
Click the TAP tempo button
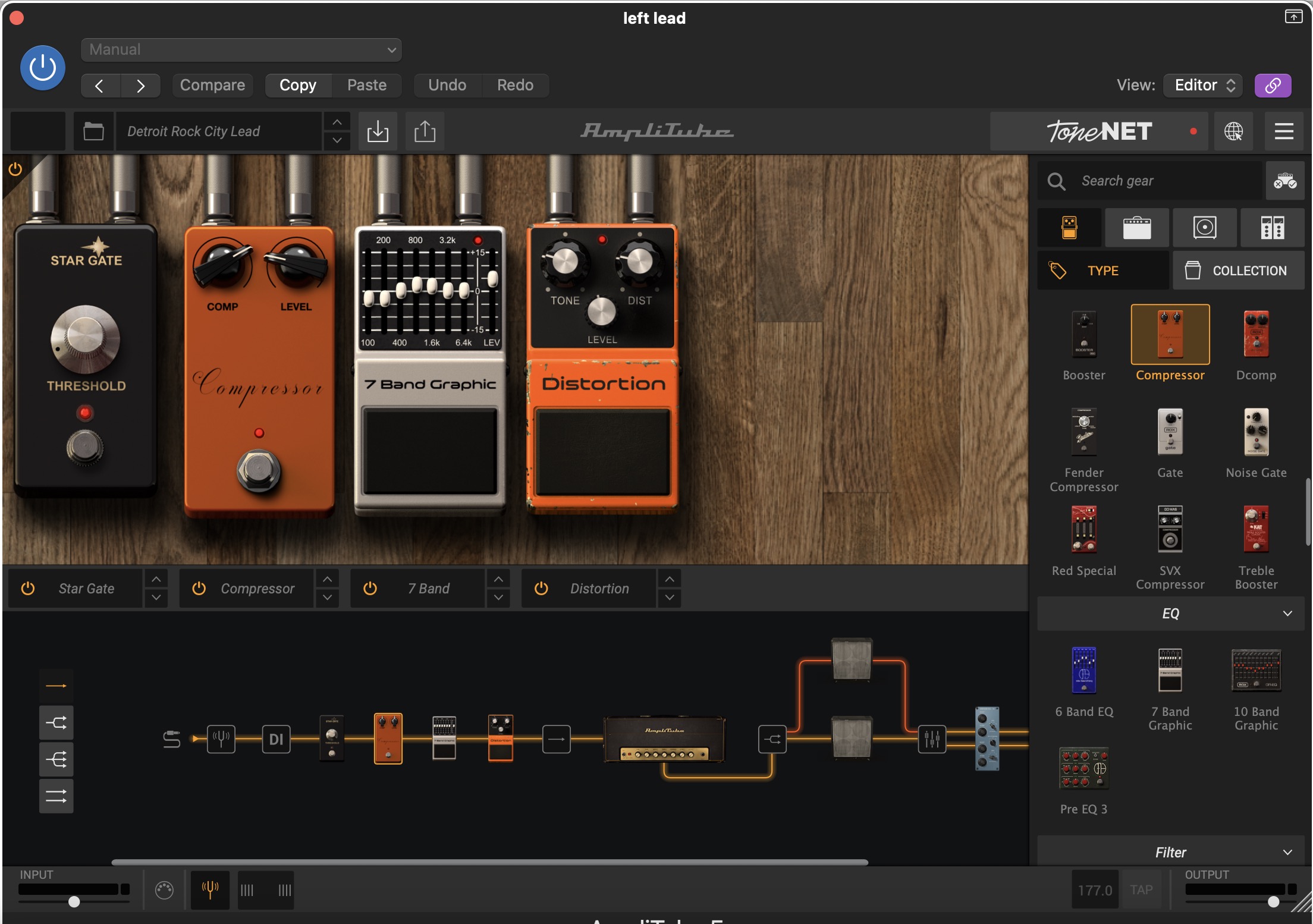click(1141, 890)
